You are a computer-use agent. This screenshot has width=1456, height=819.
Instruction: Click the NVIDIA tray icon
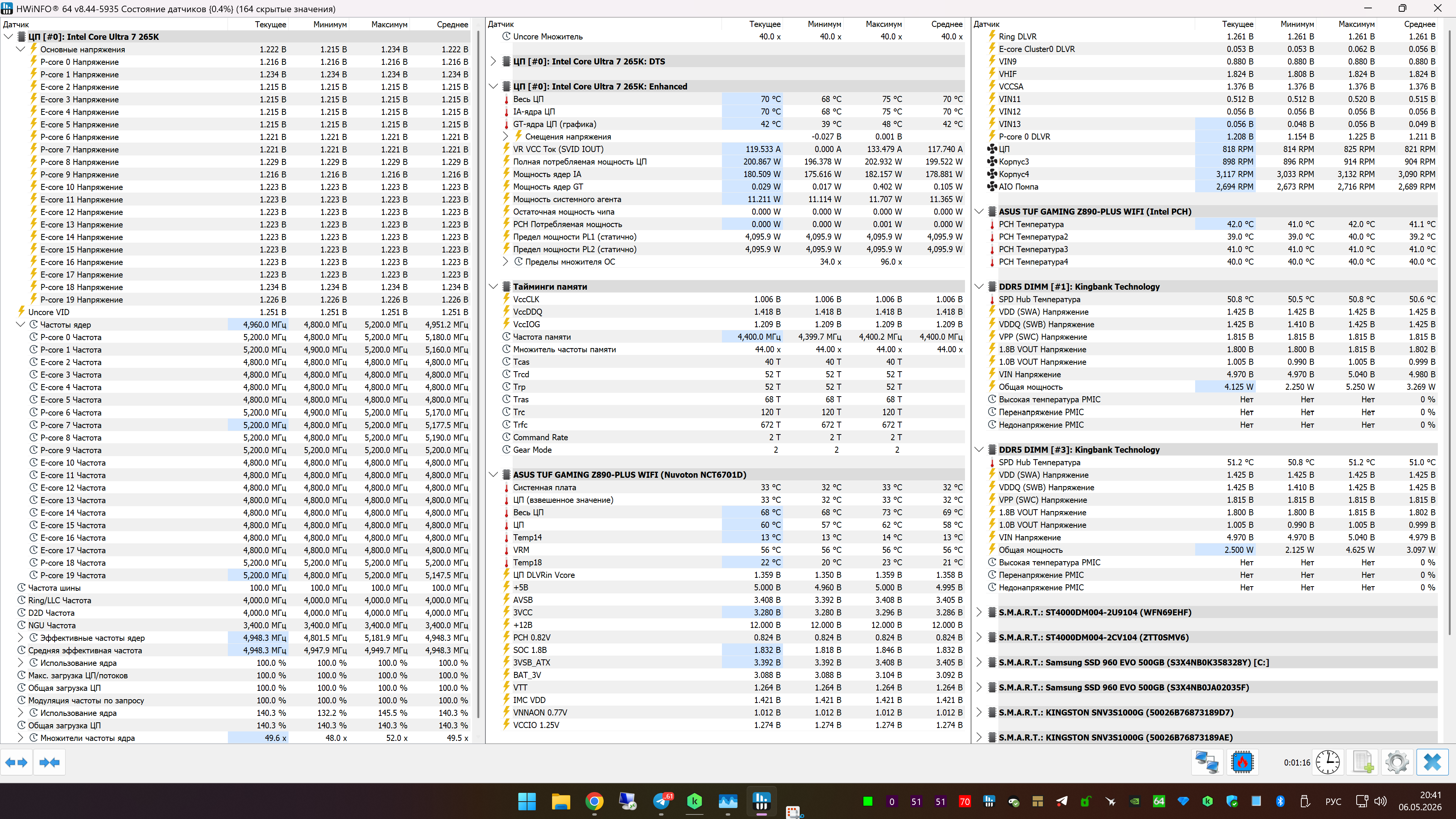point(1134,801)
